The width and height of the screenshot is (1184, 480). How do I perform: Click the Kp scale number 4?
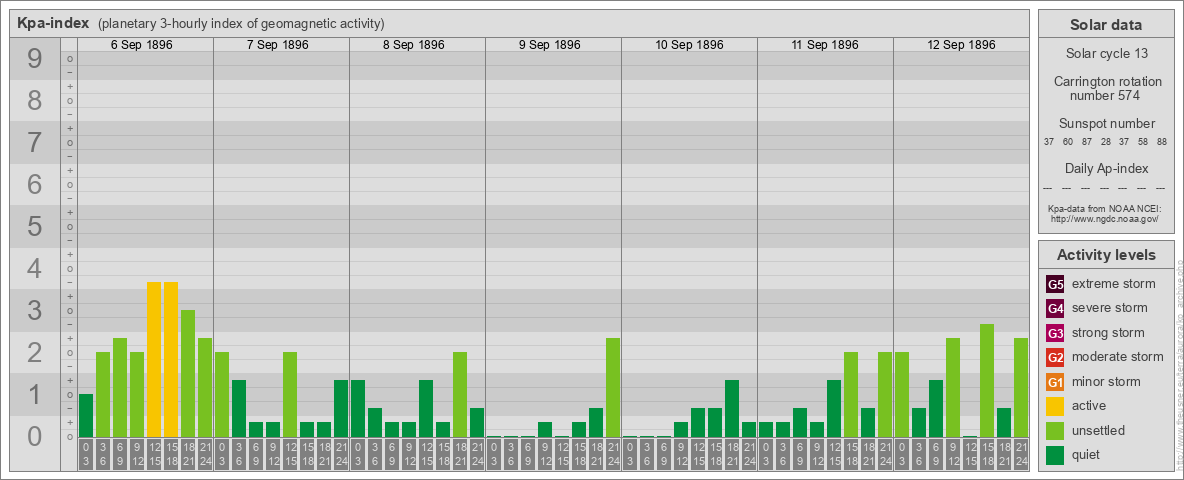34,269
